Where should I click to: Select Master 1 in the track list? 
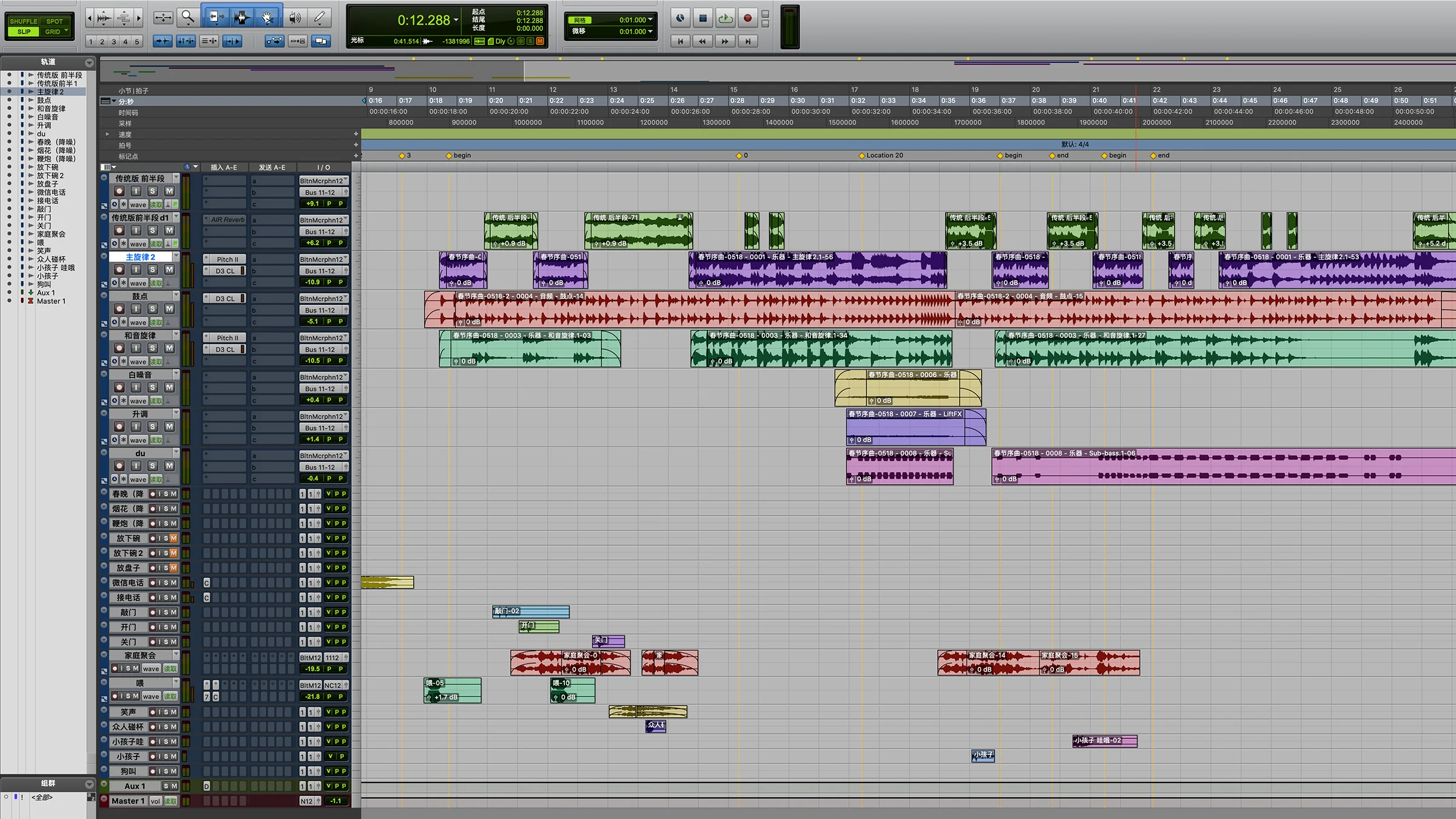pyautogui.click(x=51, y=301)
